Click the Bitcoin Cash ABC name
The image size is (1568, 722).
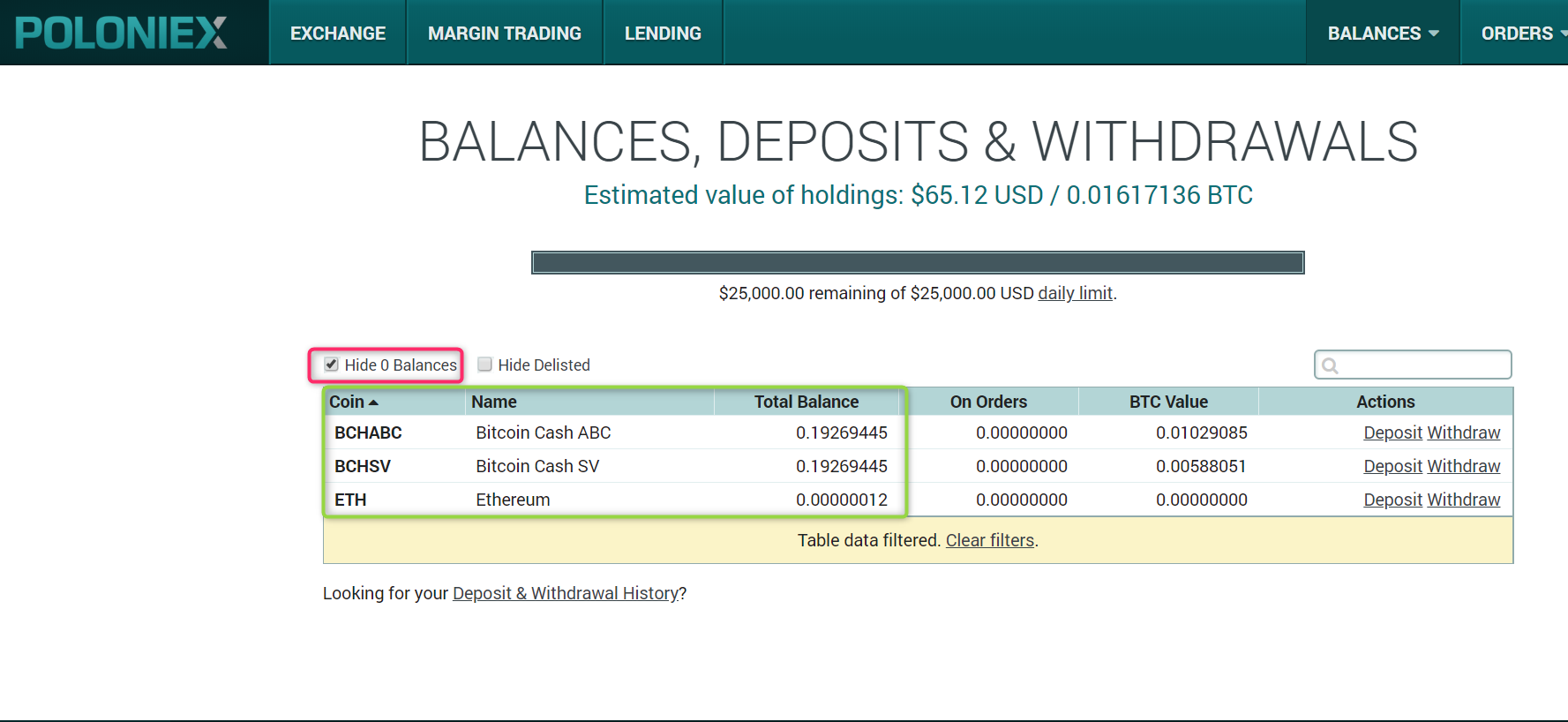point(543,432)
